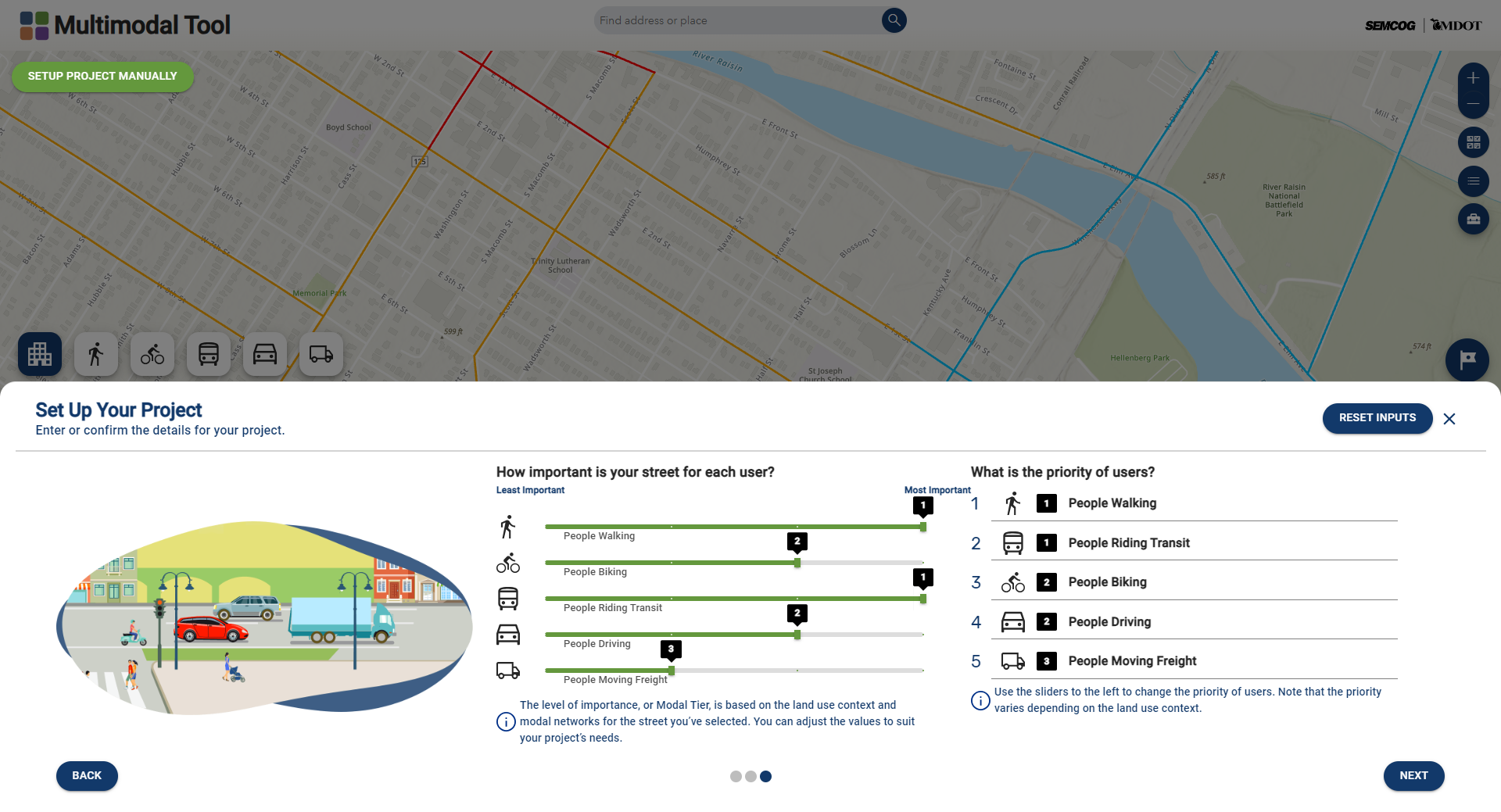Click the search magnifier icon
This screenshot has width=1501, height=812.
pos(894,20)
